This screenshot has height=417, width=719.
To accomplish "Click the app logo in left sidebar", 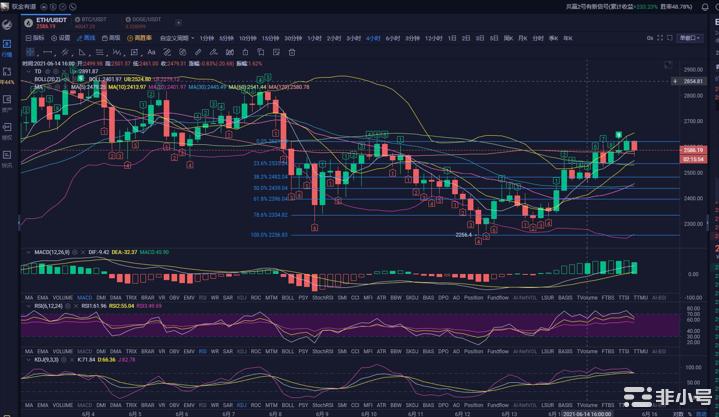I will (x=7, y=24).
